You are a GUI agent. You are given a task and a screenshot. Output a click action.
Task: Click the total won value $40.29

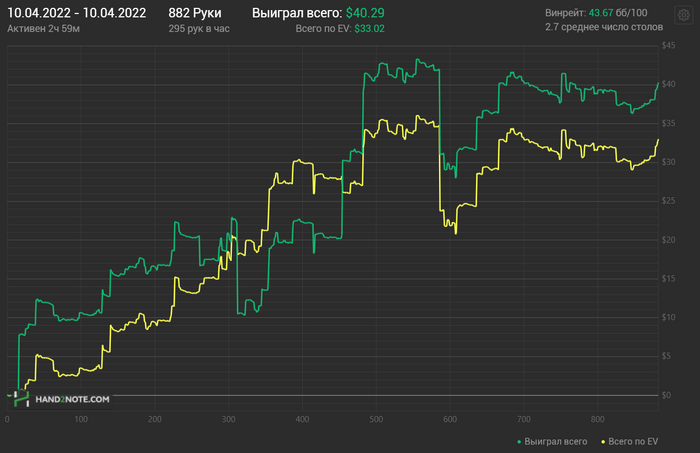coord(365,13)
